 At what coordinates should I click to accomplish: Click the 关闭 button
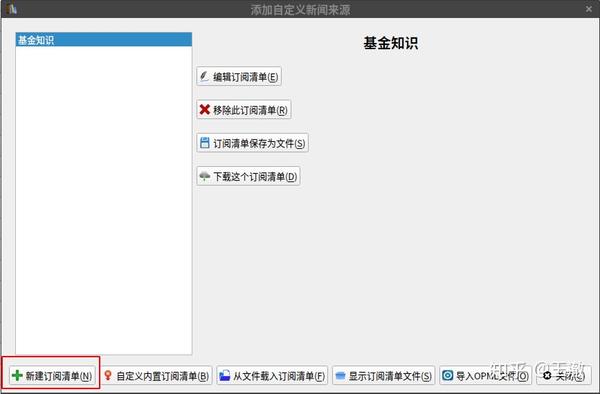point(564,376)
